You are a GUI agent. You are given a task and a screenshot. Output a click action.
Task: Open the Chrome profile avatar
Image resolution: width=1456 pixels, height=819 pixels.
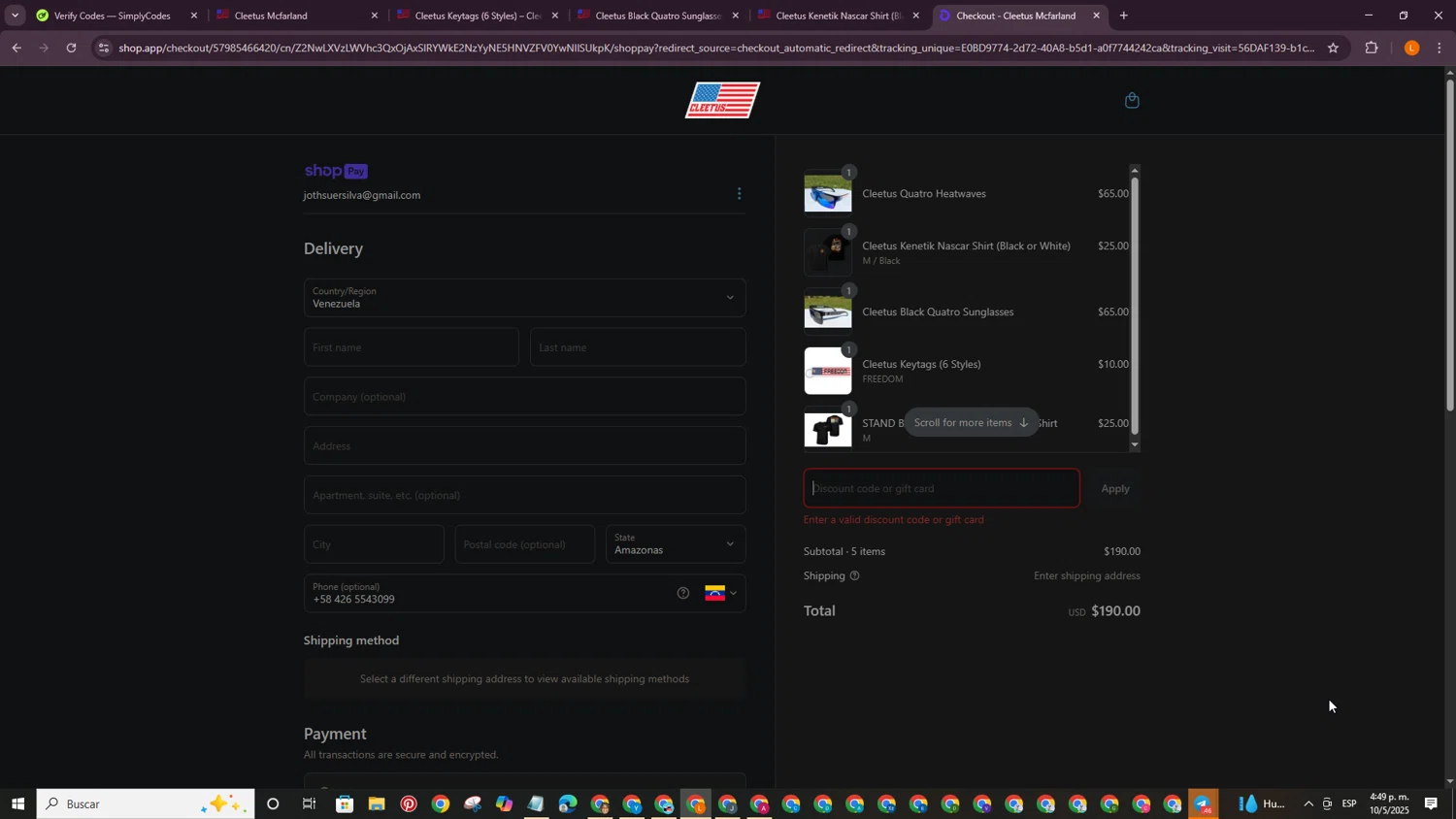(x=1411, y=48)
